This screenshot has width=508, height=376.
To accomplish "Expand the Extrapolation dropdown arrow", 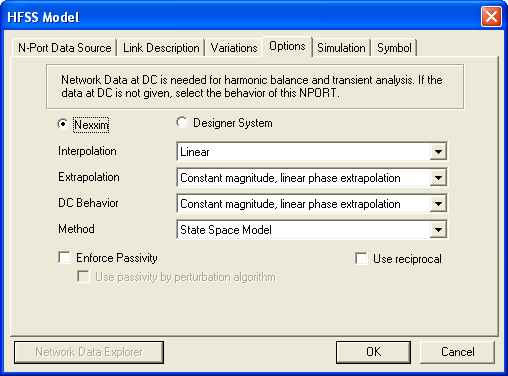I will coord(438,178).
